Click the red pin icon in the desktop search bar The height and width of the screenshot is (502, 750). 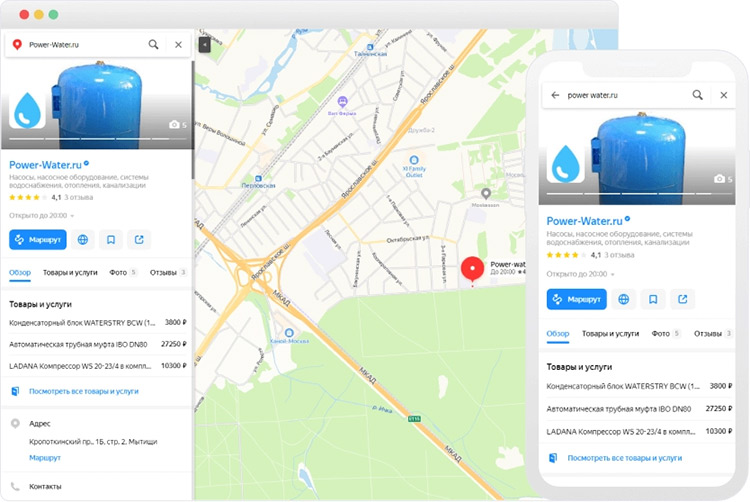(x=17, y=44)
